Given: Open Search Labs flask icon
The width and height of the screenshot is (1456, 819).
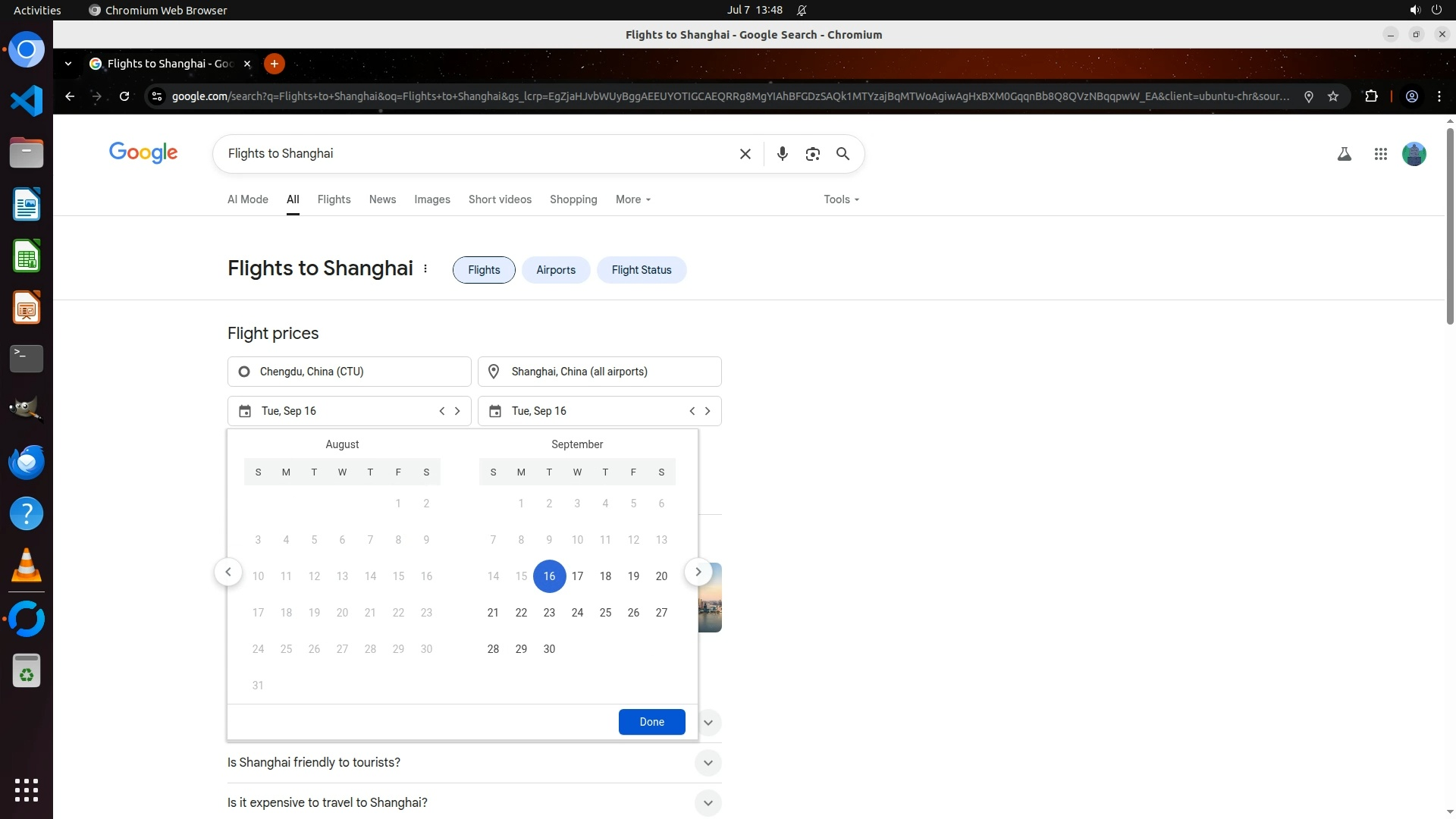Looking at the screenshot, I should pyautogui.click(x=1344, y=154).
